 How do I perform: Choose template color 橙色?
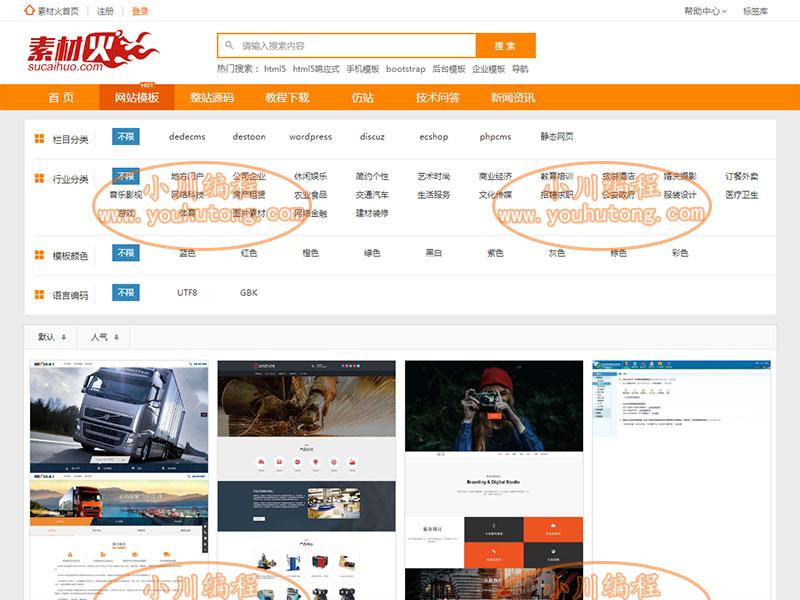(310, 253)
